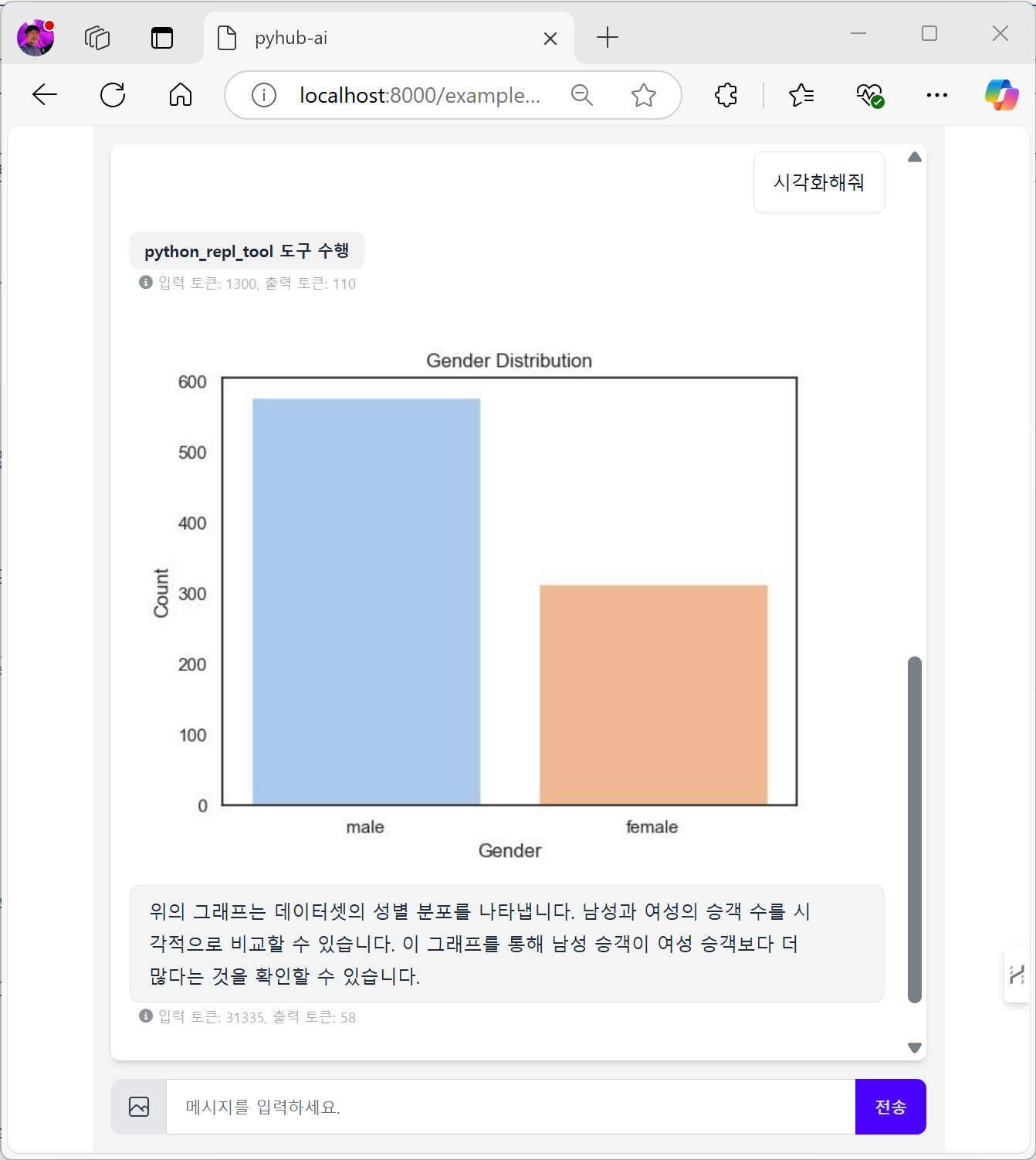Click the Extensions puzzle icon
This screenshot has height=1160, width=1036.
coord(725,95)
